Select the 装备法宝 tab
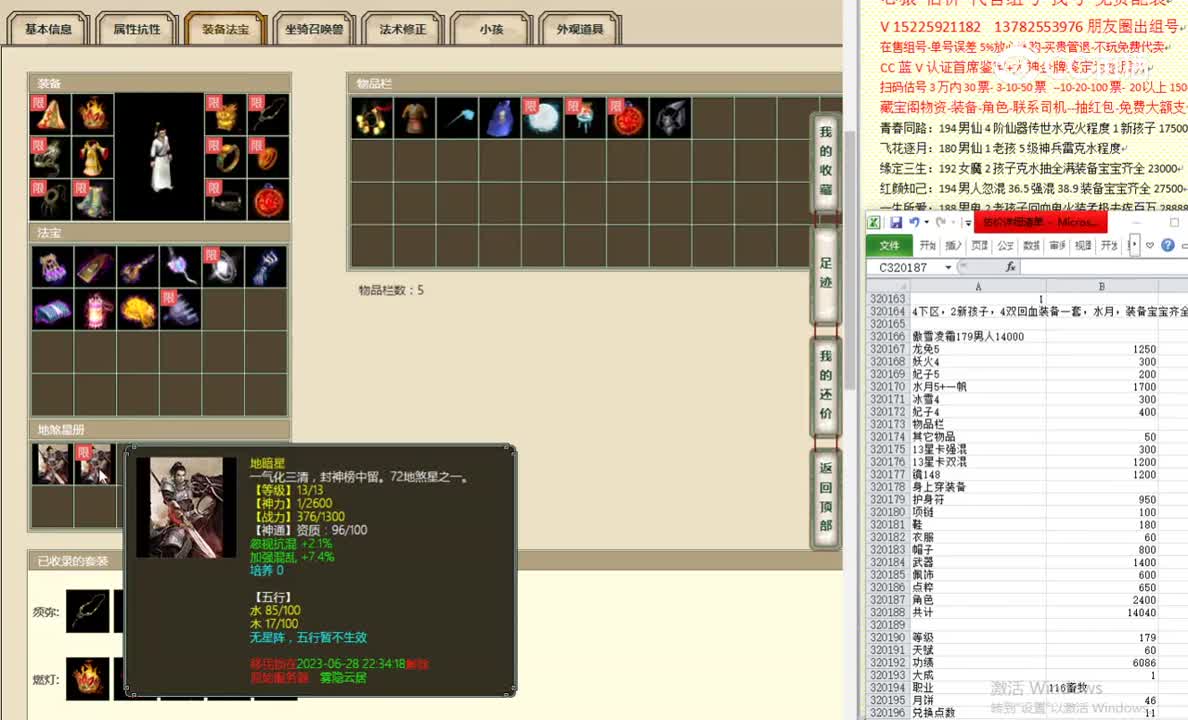This screenshot has width=1188, height=720. click(x=225, y=29)
